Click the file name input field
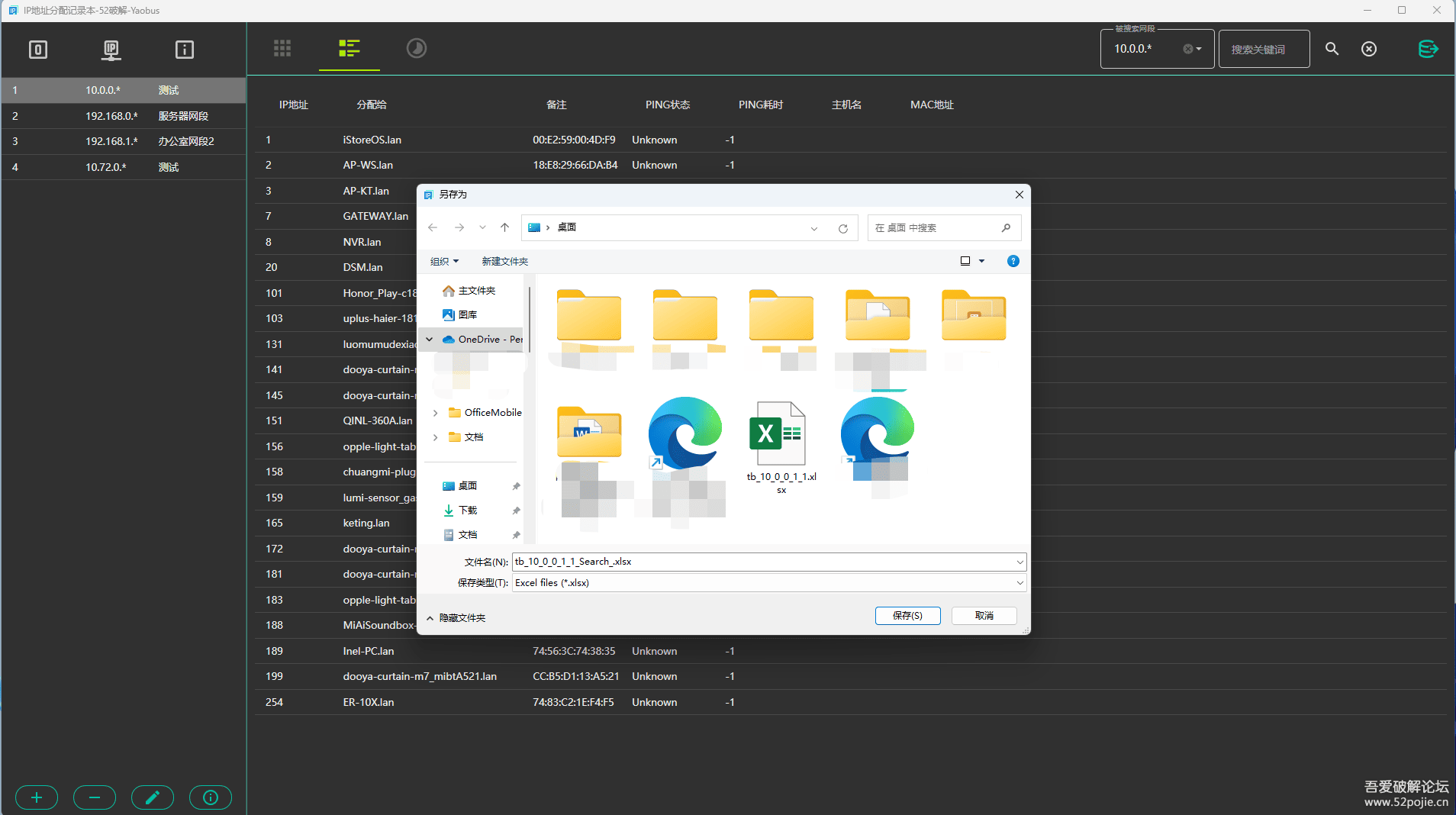The image size is (1456, 815). tap(763, 562)
